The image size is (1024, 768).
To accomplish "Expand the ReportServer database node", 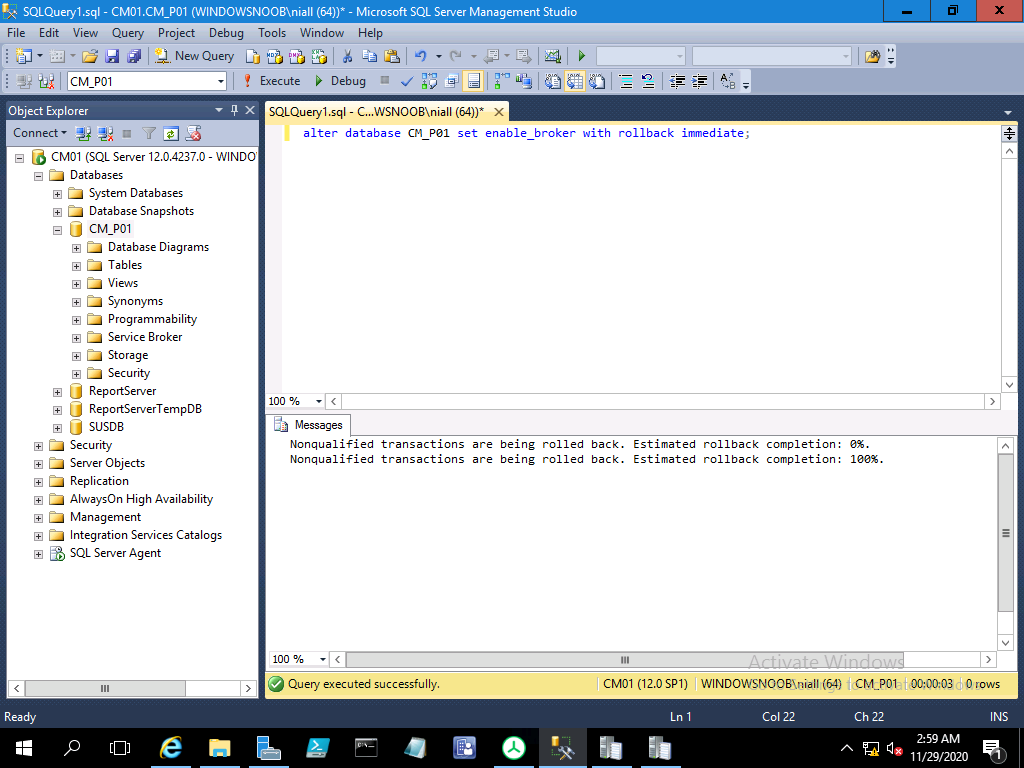I will 57,392.
